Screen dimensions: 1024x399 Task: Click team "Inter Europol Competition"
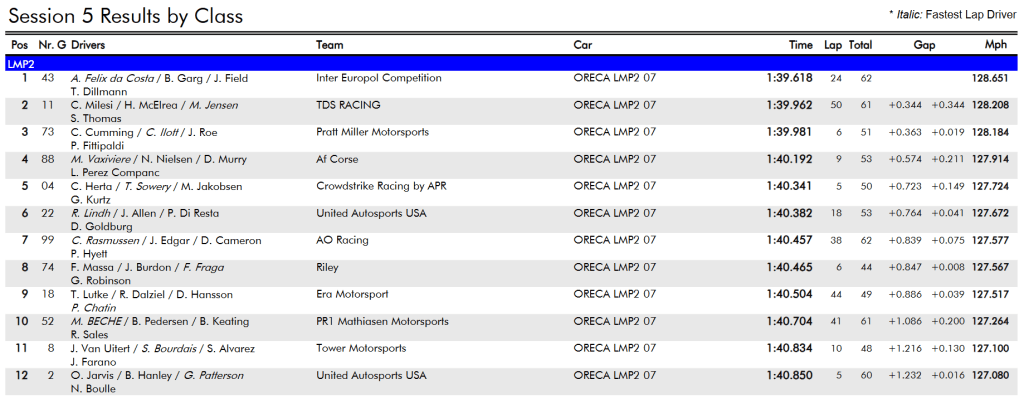coord(379,78)
